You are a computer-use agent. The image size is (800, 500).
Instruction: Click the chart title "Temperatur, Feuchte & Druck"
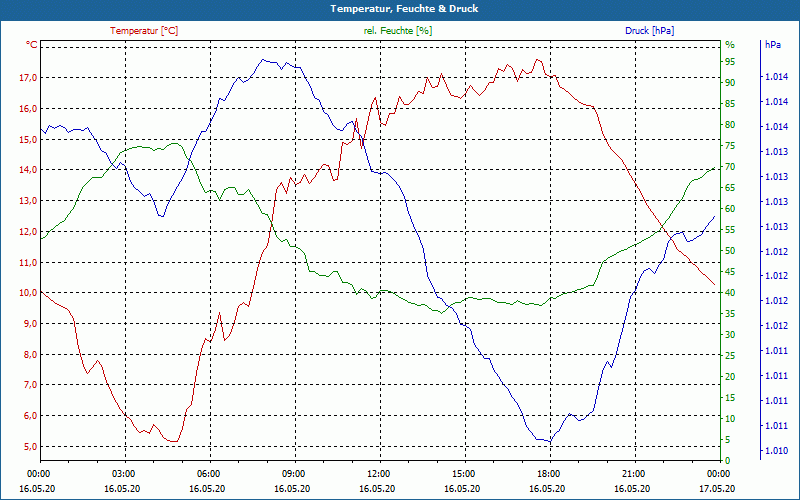tap(404, 9)
